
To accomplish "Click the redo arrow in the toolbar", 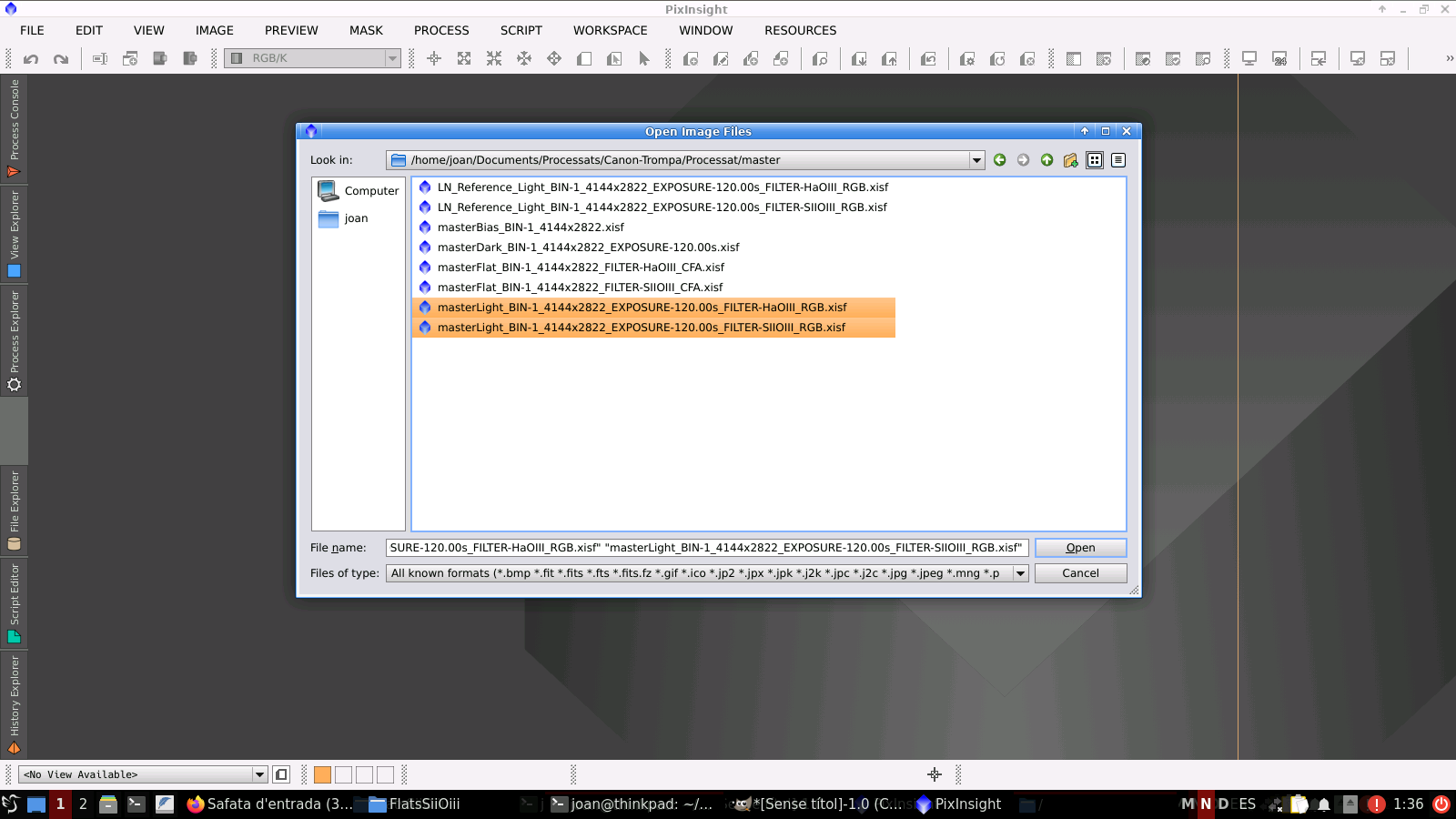I will 61,59.
